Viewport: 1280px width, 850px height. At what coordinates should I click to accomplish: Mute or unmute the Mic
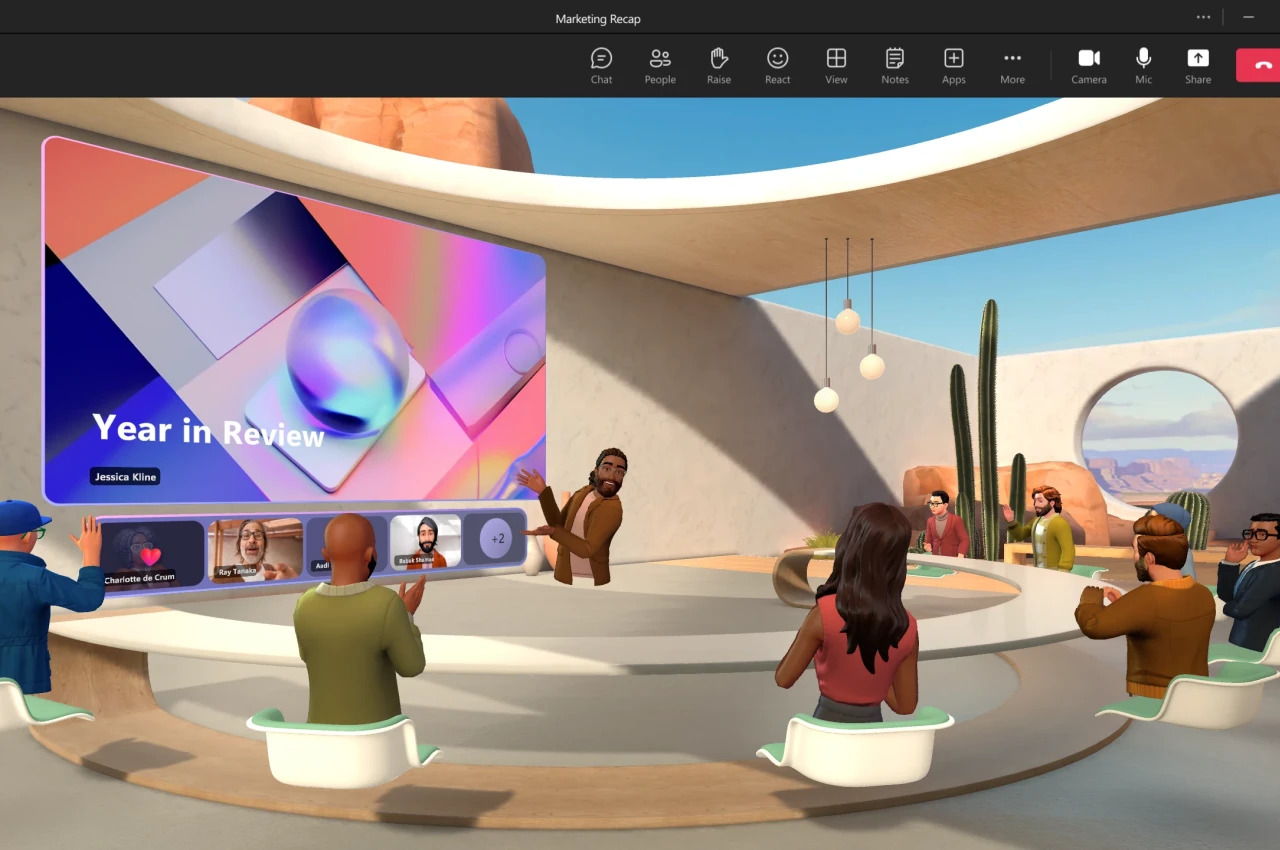1143,66
